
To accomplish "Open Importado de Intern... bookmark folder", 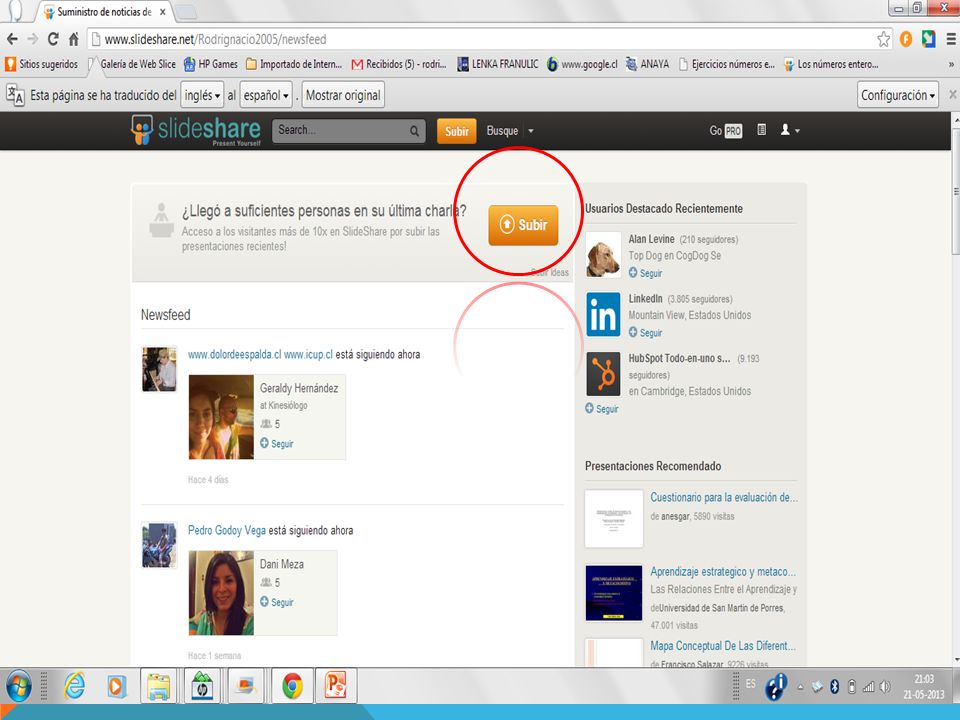I will [x=294, y=64].
